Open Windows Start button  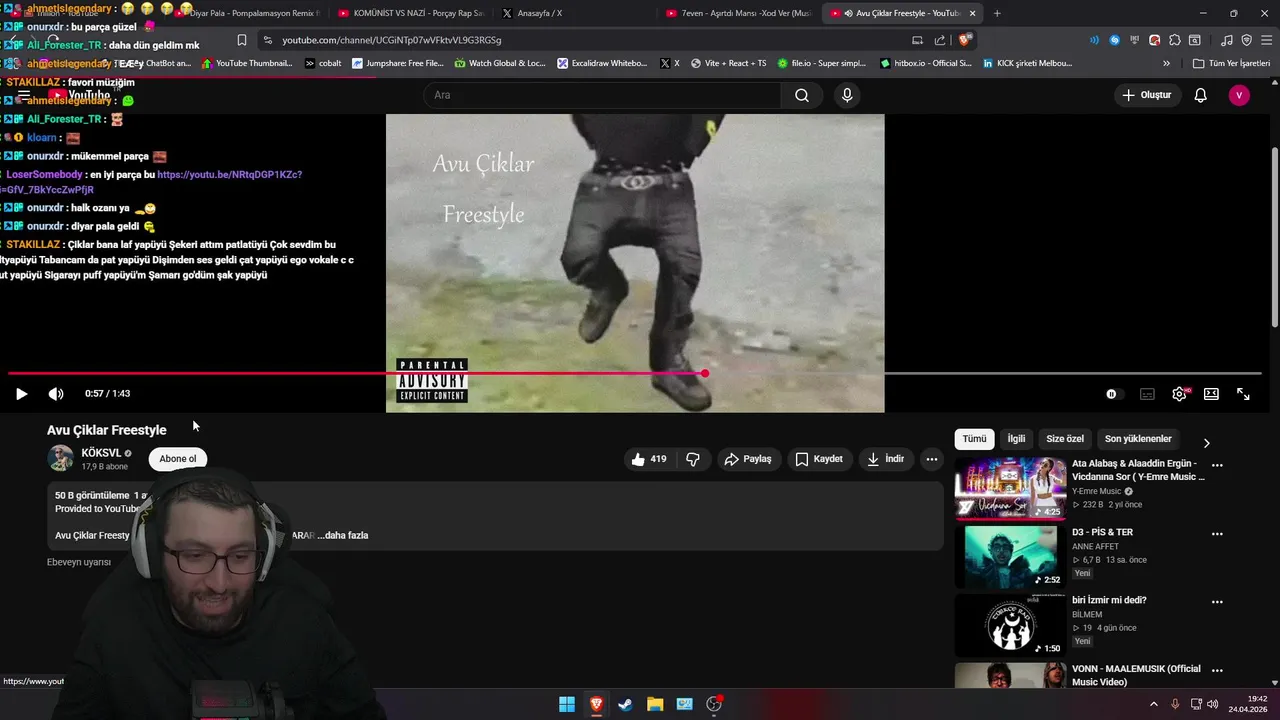567,704
